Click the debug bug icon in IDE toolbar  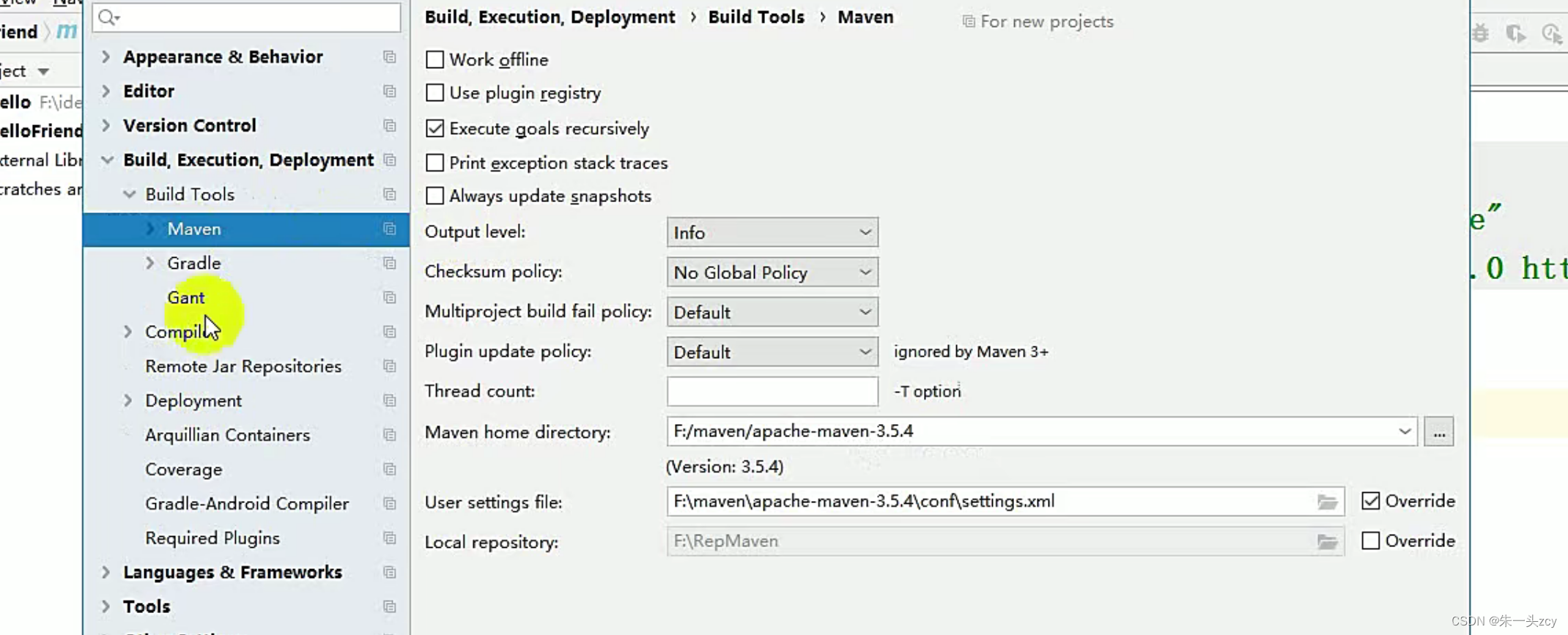(1481, 33)
